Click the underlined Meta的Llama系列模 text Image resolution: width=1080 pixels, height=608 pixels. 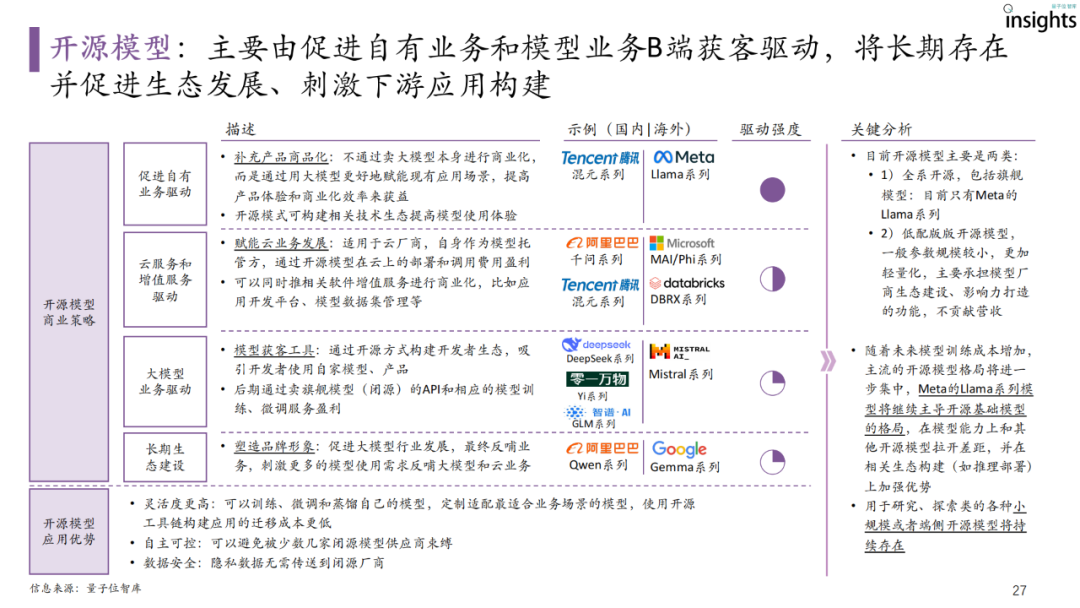(975, 389)
